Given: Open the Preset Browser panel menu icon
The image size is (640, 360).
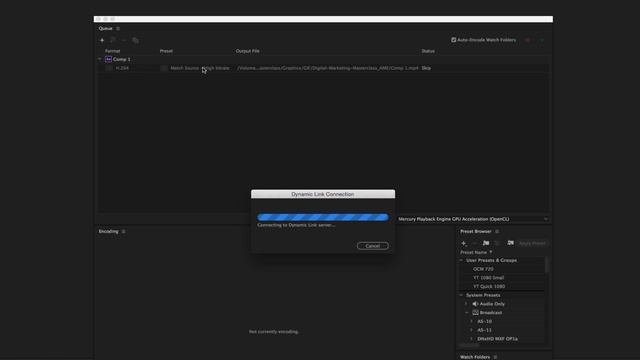Looking at the screenshot, I should pyautogui.click(x=497, y=231).
